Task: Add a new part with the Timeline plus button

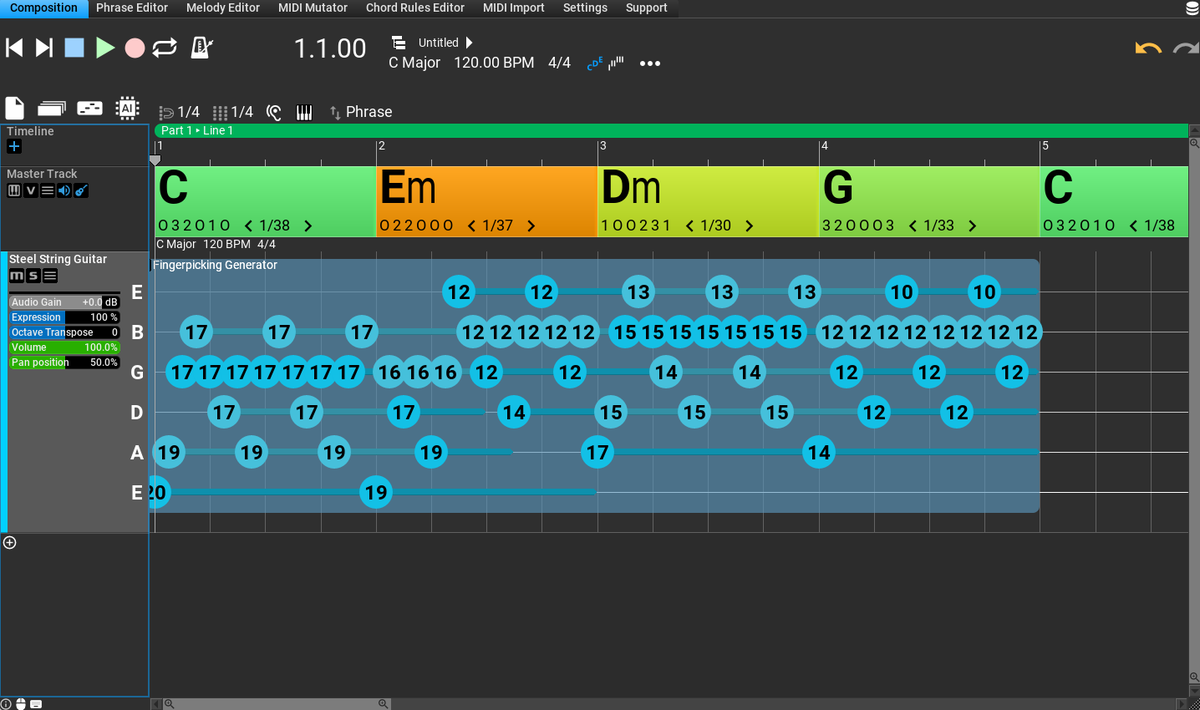Action: 14,146
